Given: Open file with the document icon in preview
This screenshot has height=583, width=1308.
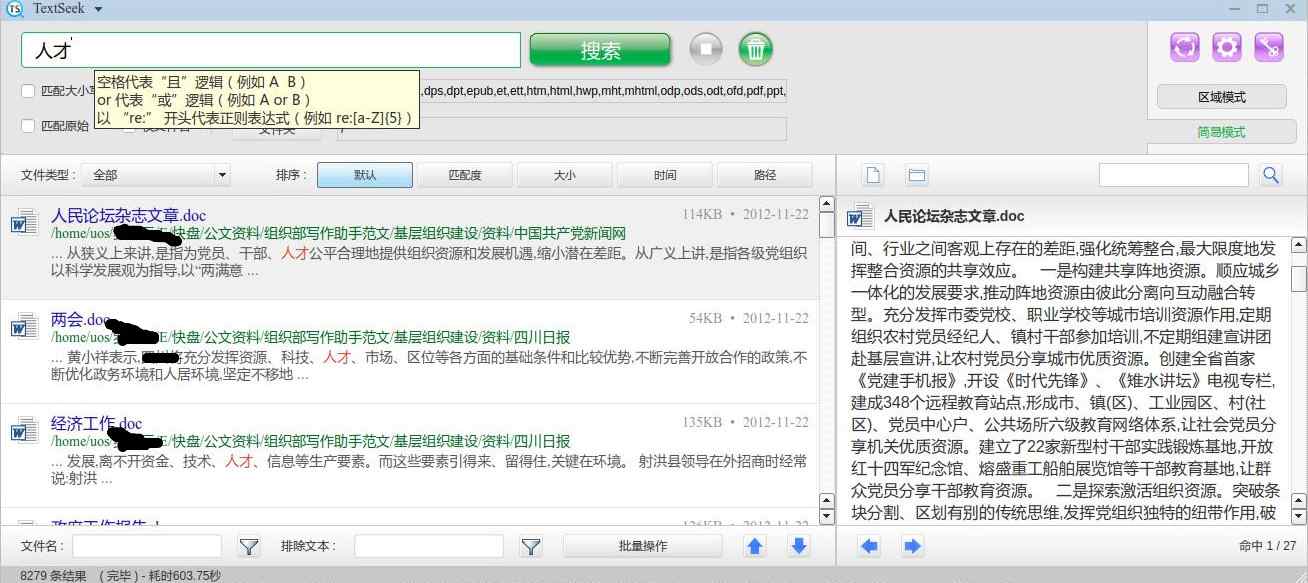Looking at the screenshot, I should click(873, 176).
